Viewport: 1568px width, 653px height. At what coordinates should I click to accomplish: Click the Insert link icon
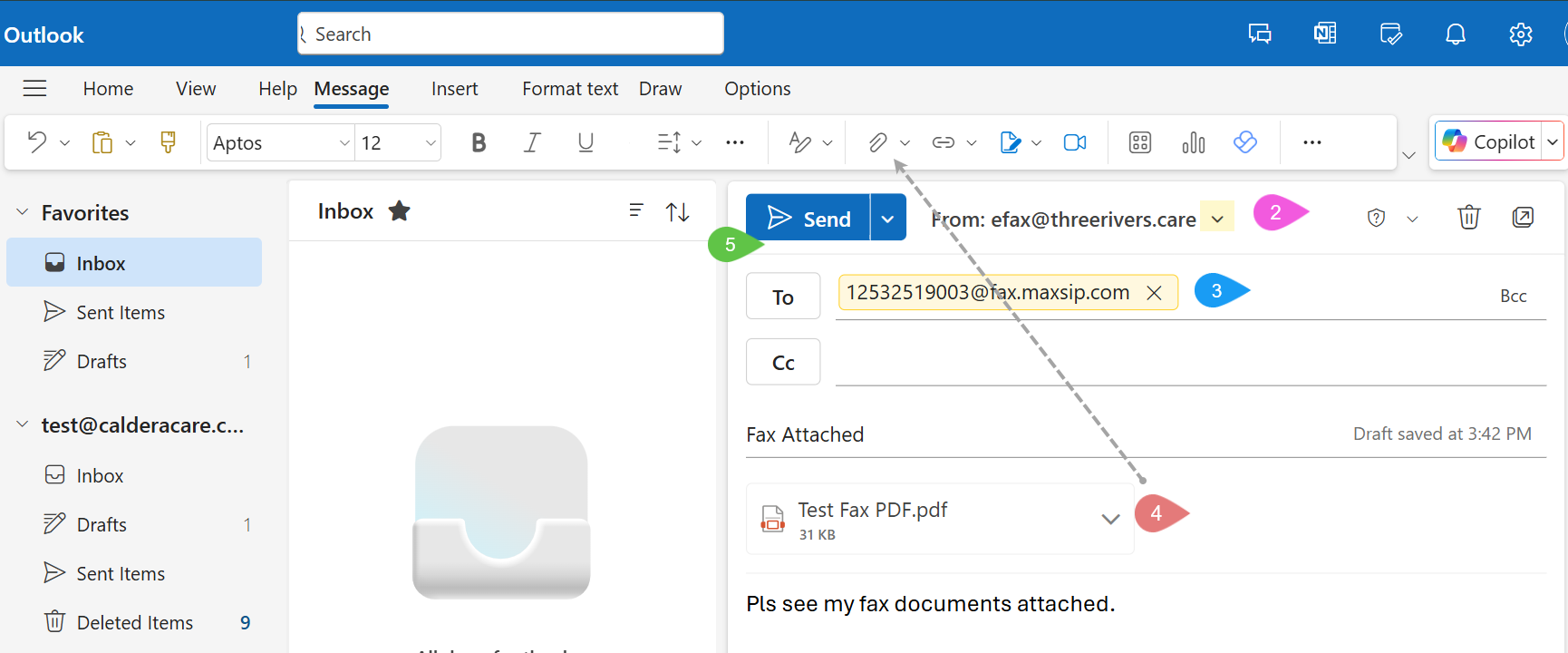pos(944,142)
